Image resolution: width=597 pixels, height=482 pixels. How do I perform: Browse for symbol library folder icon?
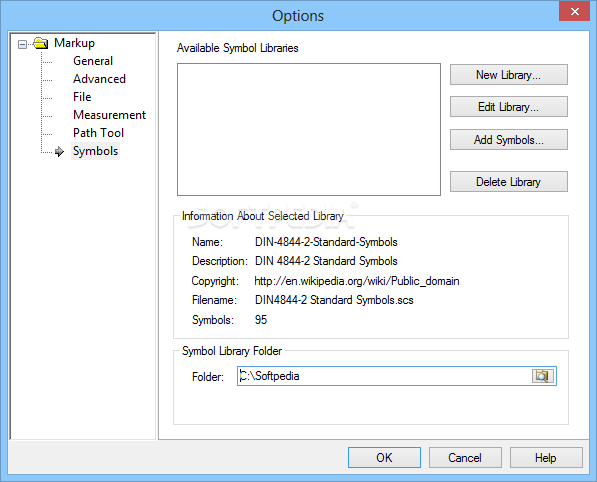(x=543, y=376)
